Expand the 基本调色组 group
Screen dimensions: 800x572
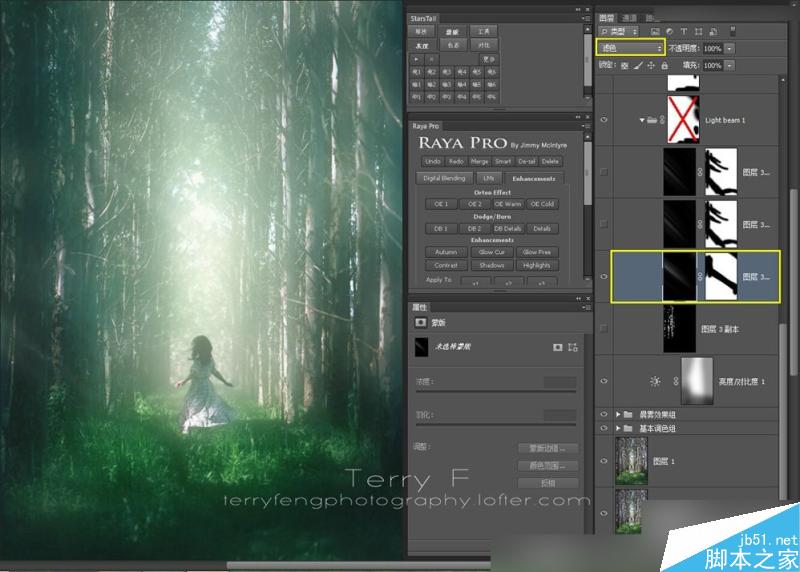click(618, 428)
